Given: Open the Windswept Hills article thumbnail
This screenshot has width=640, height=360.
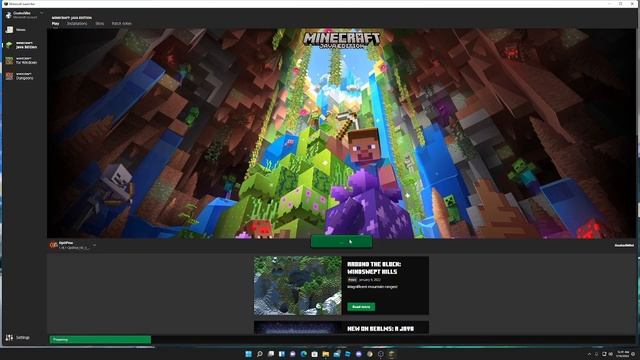Looking at the screenshot, I should click(298, 285).
